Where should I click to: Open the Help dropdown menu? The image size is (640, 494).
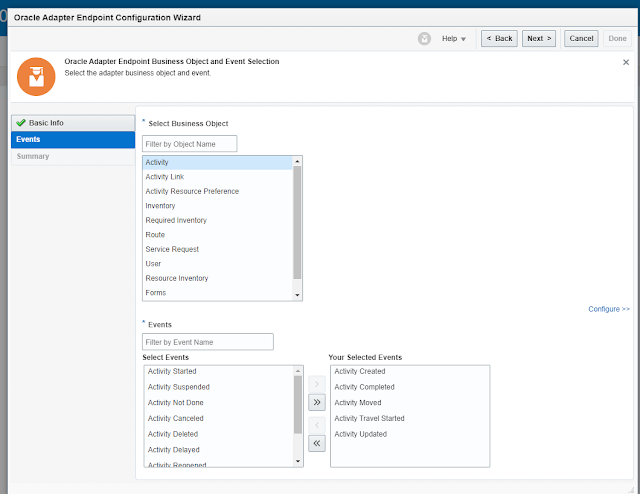(x=453, y=38)
